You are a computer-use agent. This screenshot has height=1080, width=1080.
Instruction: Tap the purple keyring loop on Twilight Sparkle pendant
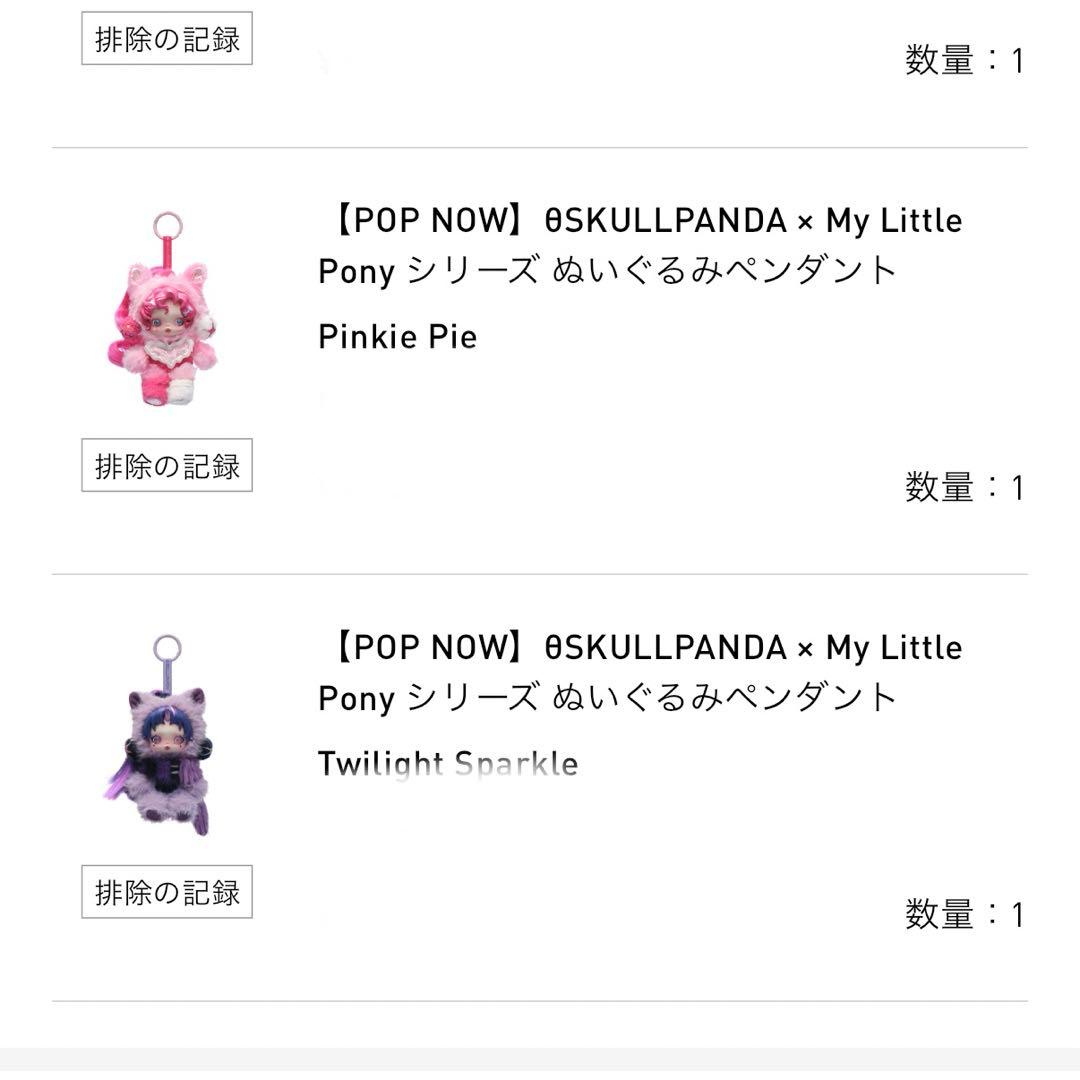click(x=168, y=648)
